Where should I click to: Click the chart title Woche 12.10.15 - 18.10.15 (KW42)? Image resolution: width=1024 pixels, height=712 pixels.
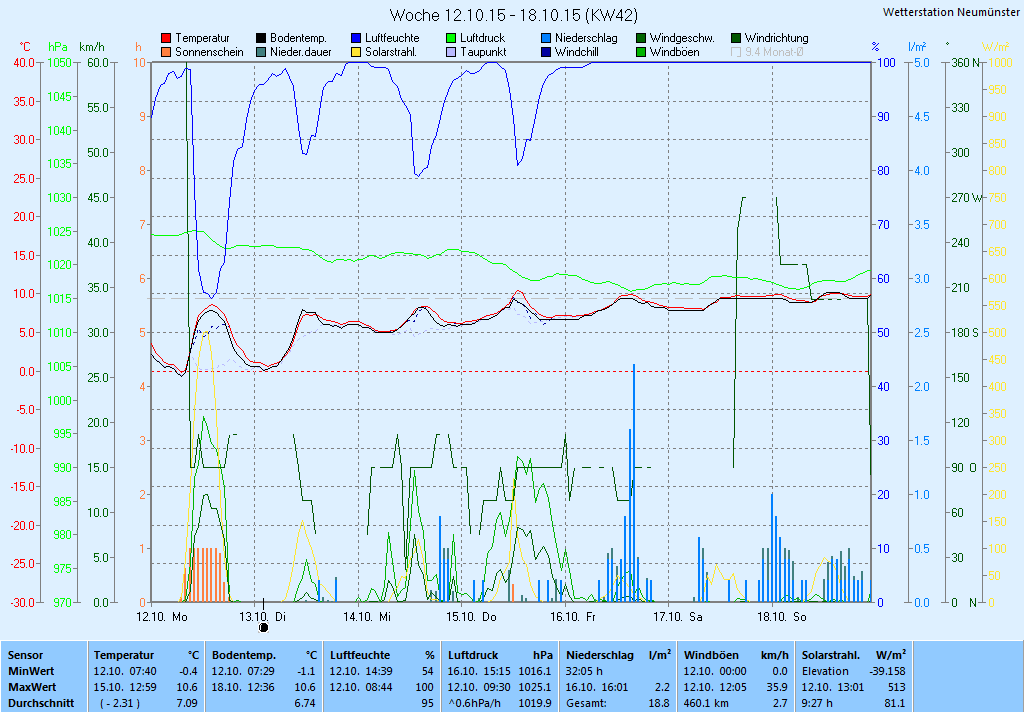click(513, 15)
